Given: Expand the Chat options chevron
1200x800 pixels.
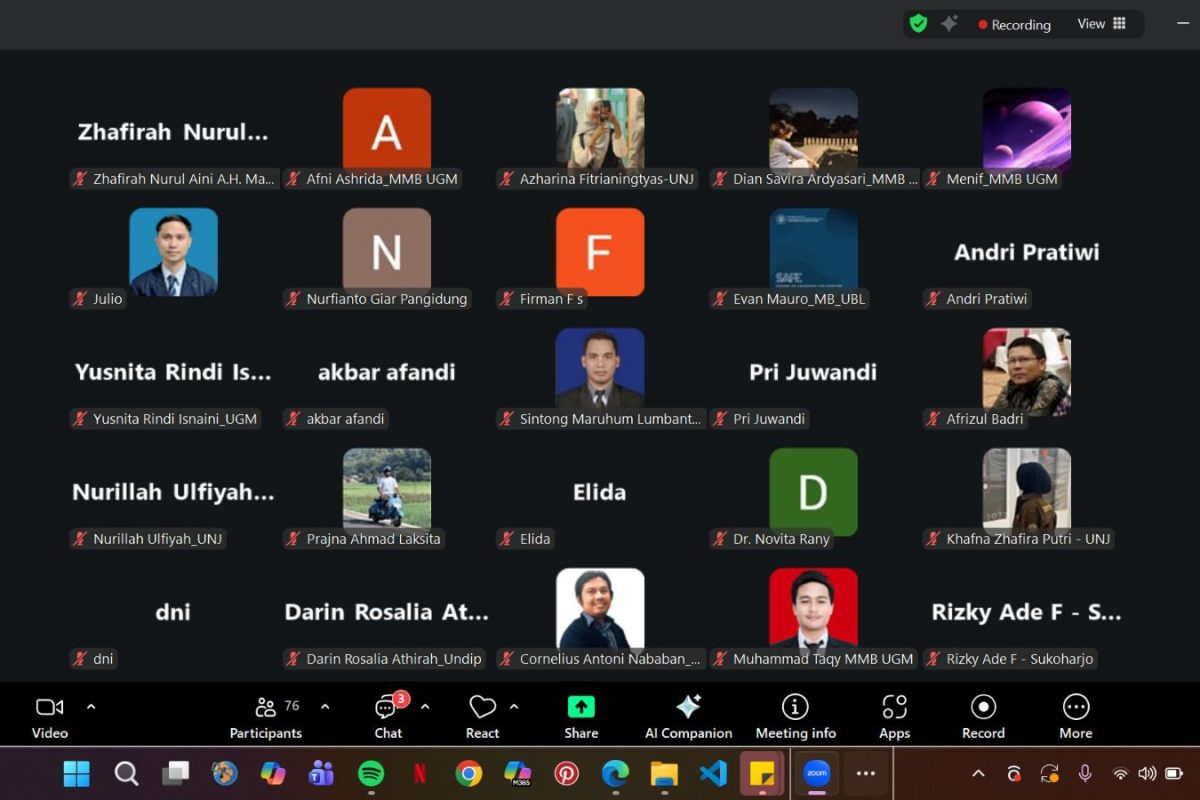Looking at the screenshot, I should 425,707.
